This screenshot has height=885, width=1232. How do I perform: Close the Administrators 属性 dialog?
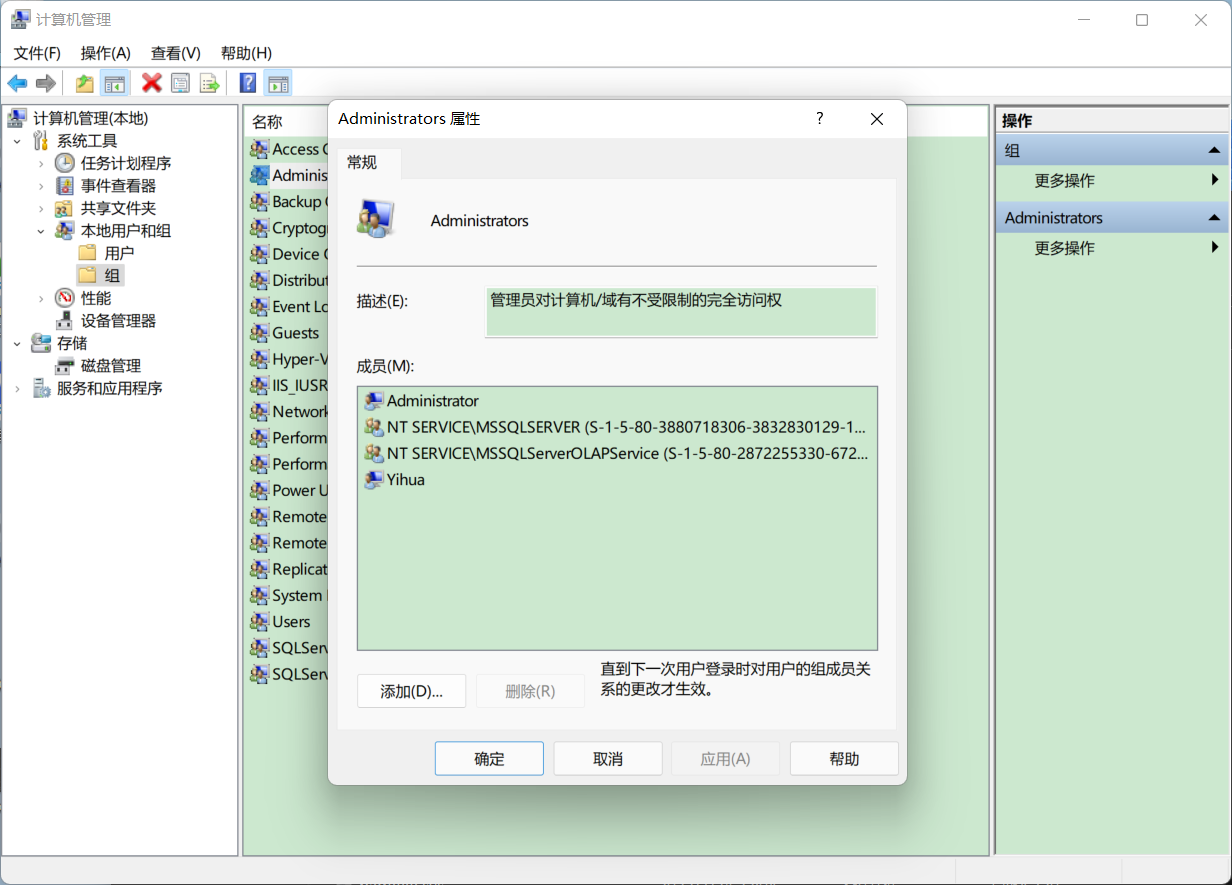point(877,119)
